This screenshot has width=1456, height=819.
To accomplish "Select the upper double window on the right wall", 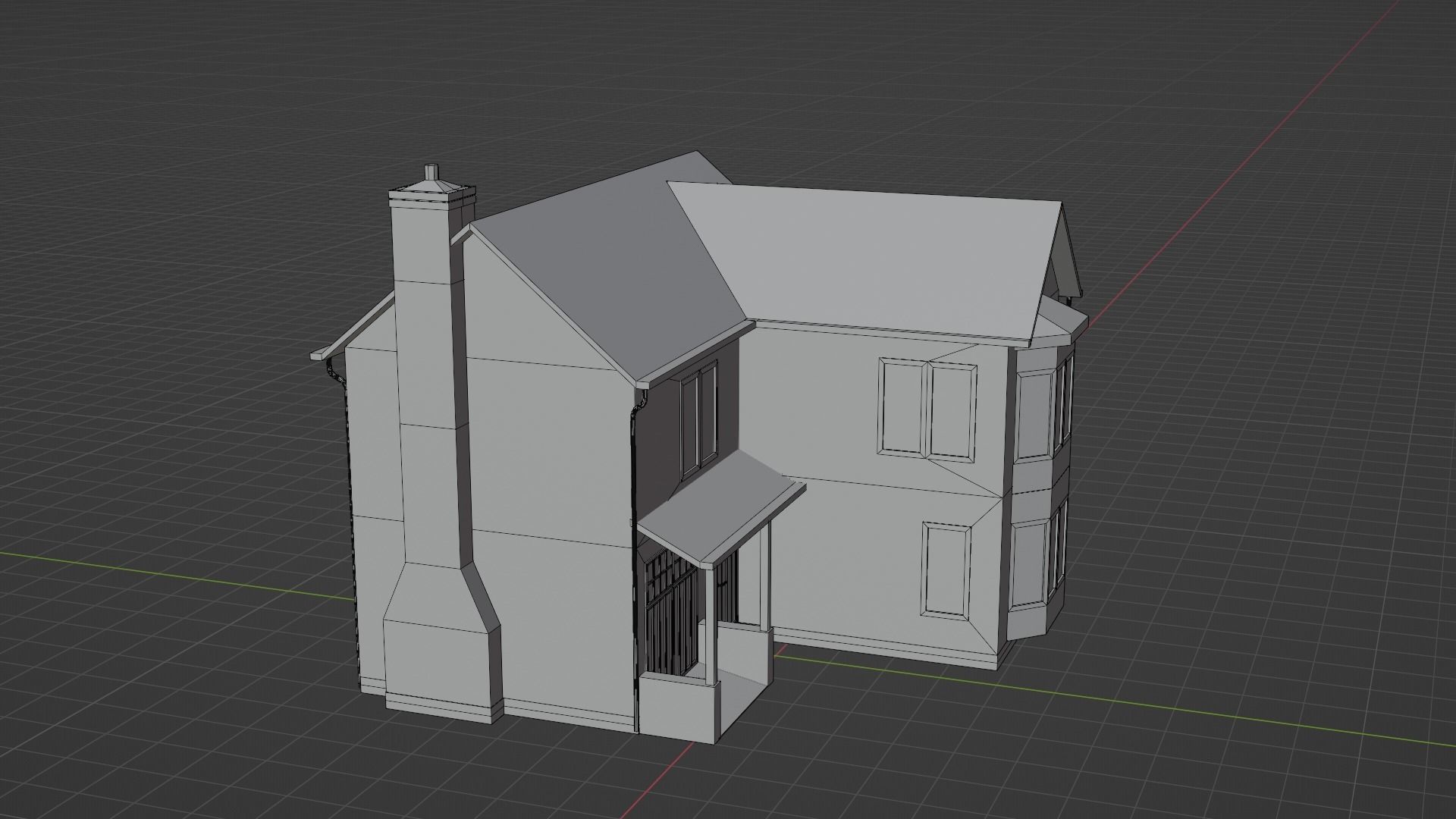I will [x=928, y=409].
